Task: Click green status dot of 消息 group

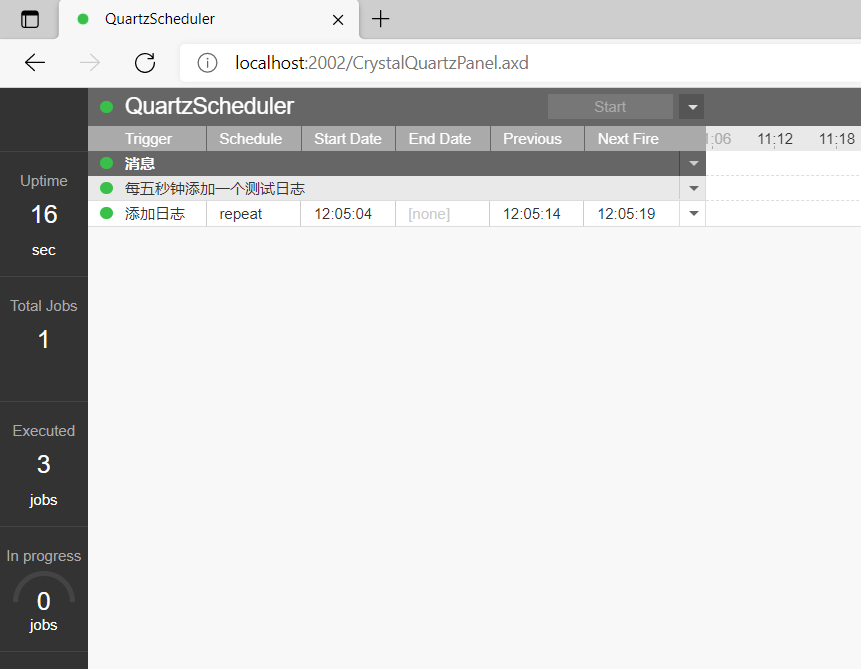Action: (107, 163)
